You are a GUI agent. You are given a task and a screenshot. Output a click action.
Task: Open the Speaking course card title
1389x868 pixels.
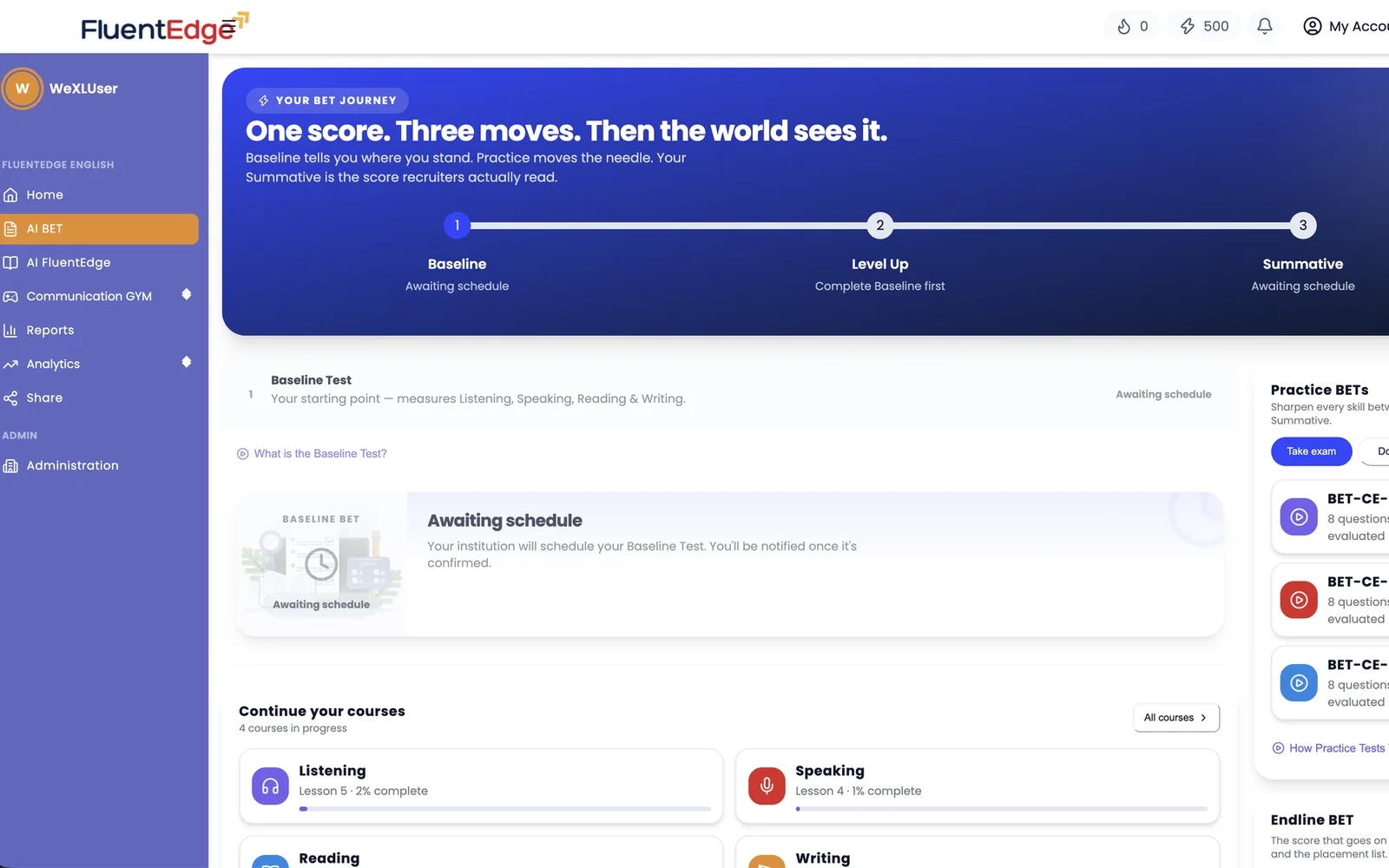click(830, 771)
